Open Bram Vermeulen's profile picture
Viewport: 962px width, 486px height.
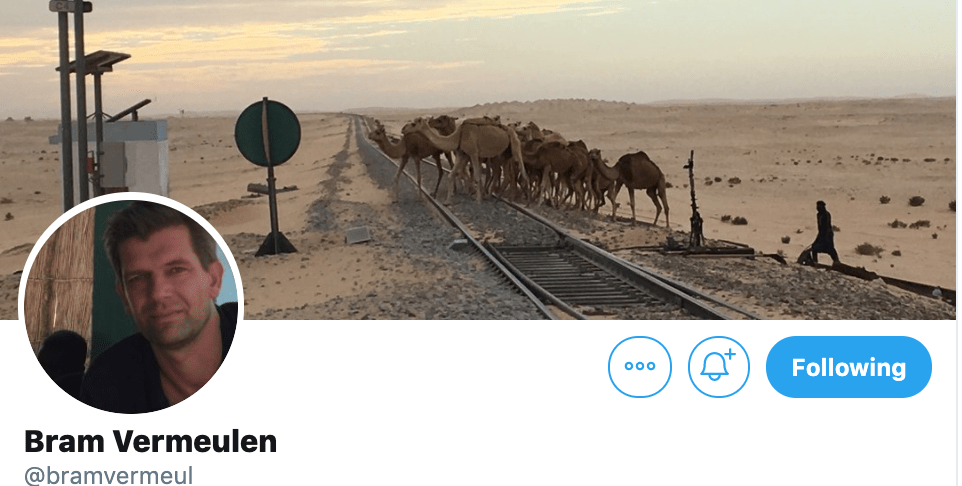coord(131,303)
